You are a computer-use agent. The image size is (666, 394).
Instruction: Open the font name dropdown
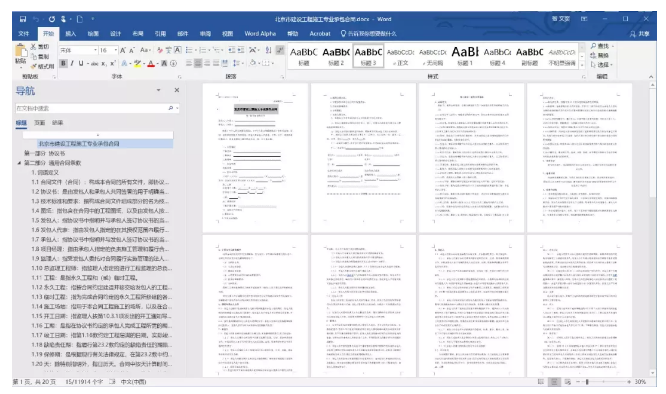[95, 50]
